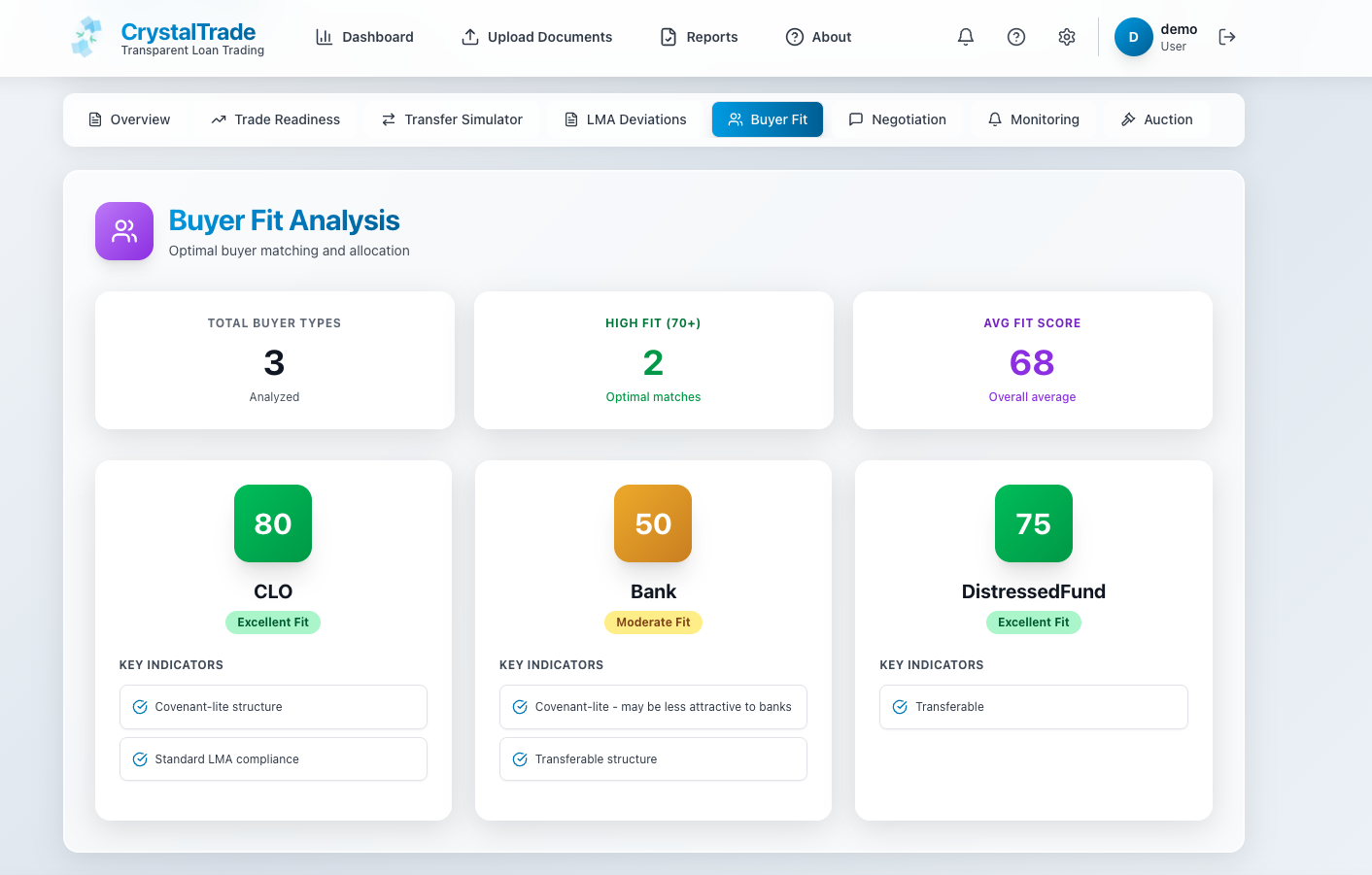This screenshot has height=875, width=1372.
Task: Switch to the Overview tab
Action: pyautogui.click(x=129, y=119)
